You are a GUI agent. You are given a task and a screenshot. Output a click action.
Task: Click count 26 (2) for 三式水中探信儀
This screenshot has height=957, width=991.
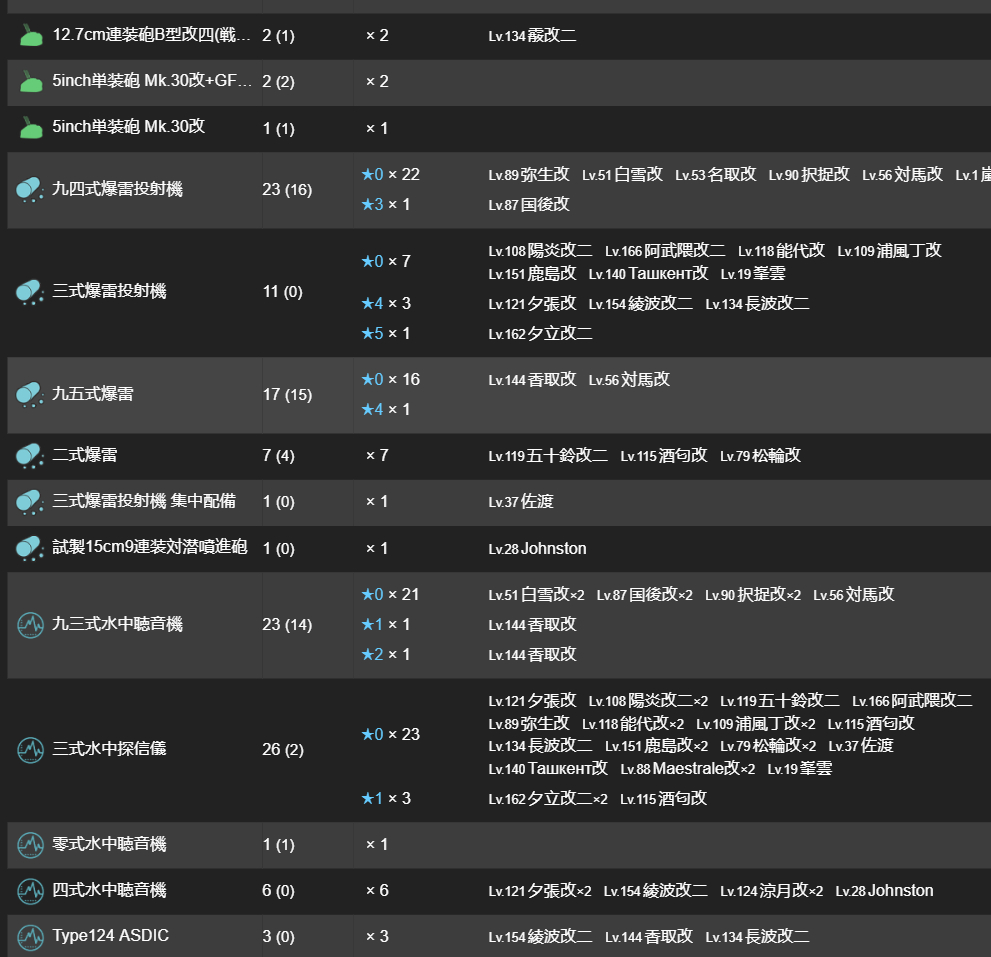[x=283, y=750]
